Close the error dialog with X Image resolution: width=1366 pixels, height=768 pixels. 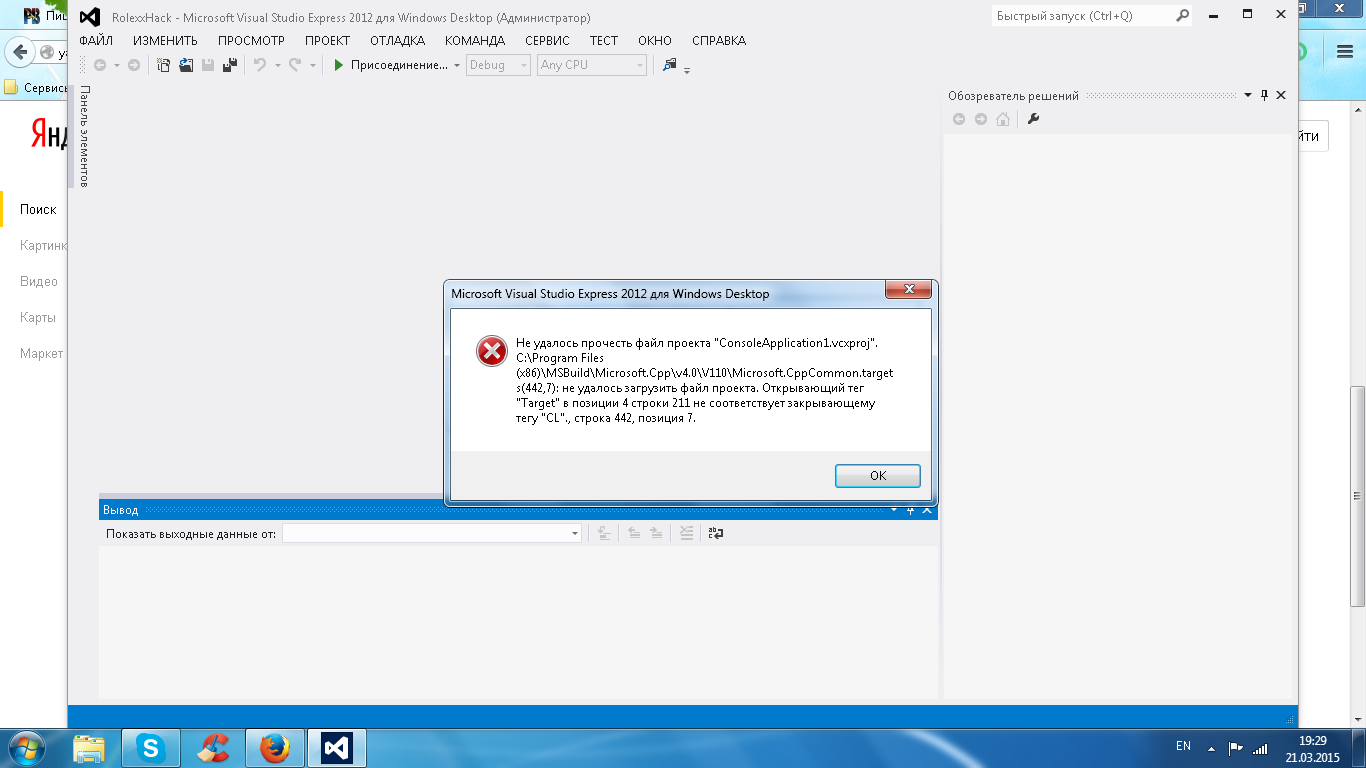coord(908,290)
